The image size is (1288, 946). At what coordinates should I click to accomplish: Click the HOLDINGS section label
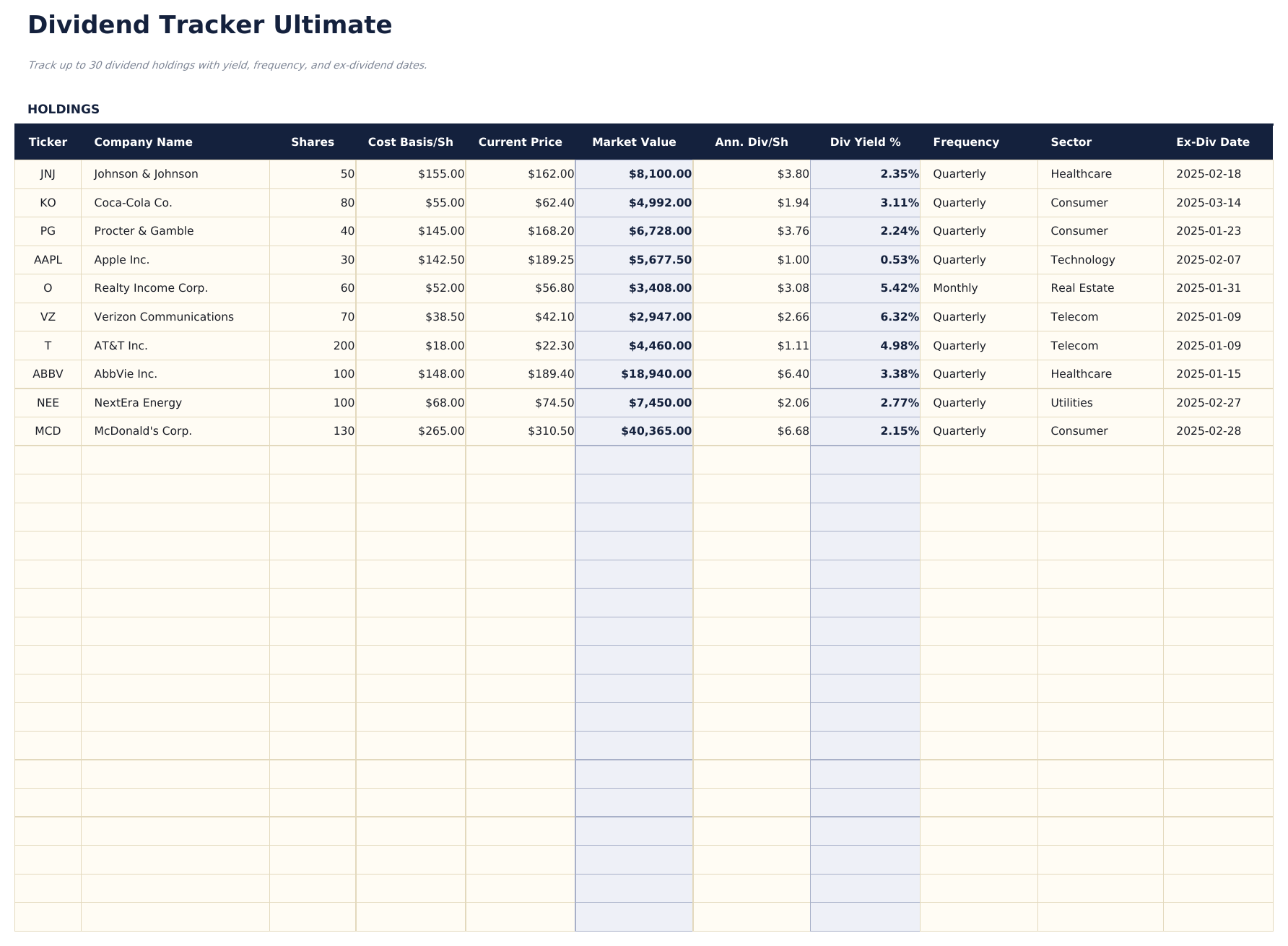tap(64, 108)
